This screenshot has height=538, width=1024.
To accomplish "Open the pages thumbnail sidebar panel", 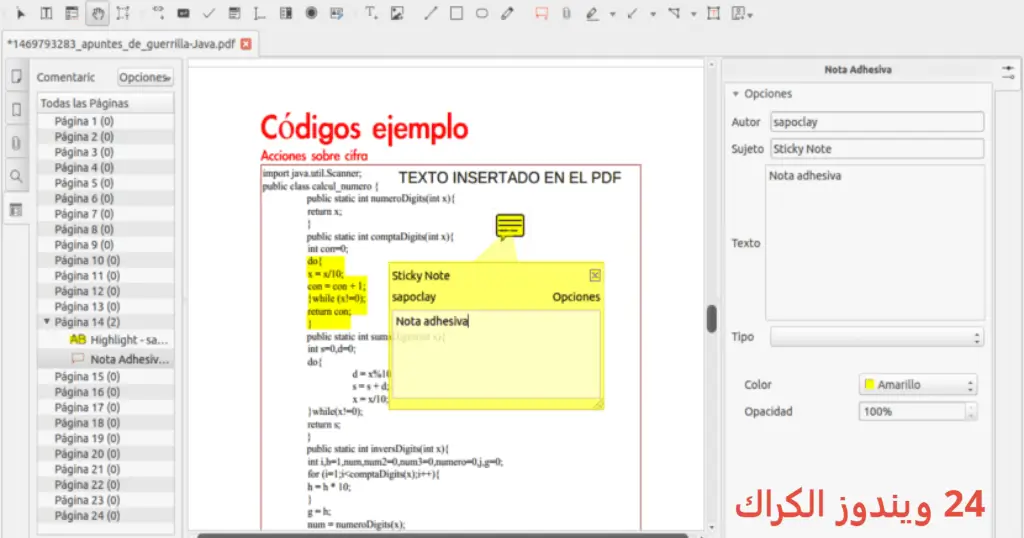I will [16, 77].
